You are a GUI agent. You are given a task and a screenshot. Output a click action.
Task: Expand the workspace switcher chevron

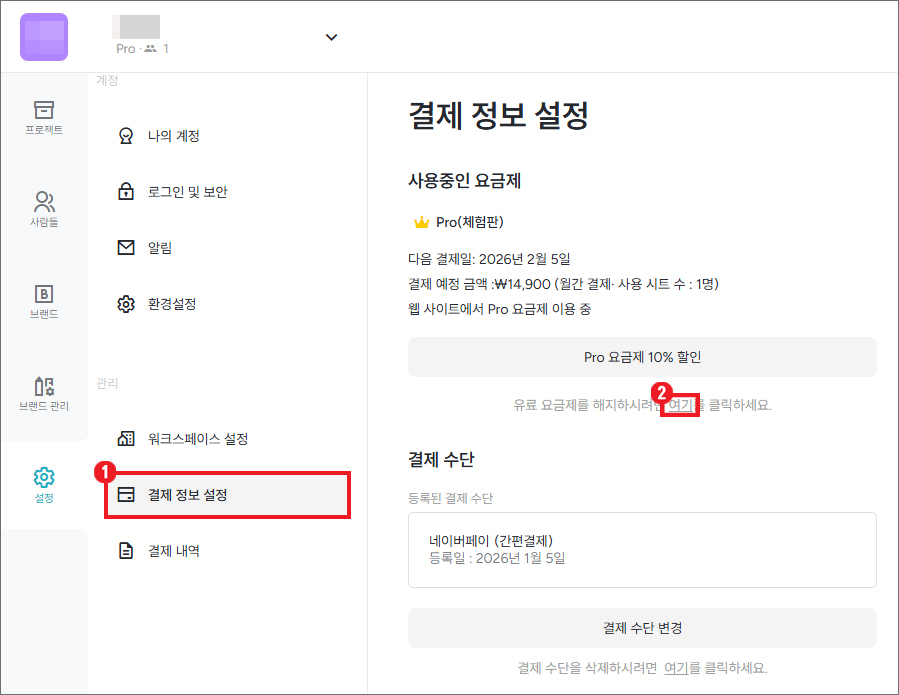pyautogui.click(x=332, y=38)
